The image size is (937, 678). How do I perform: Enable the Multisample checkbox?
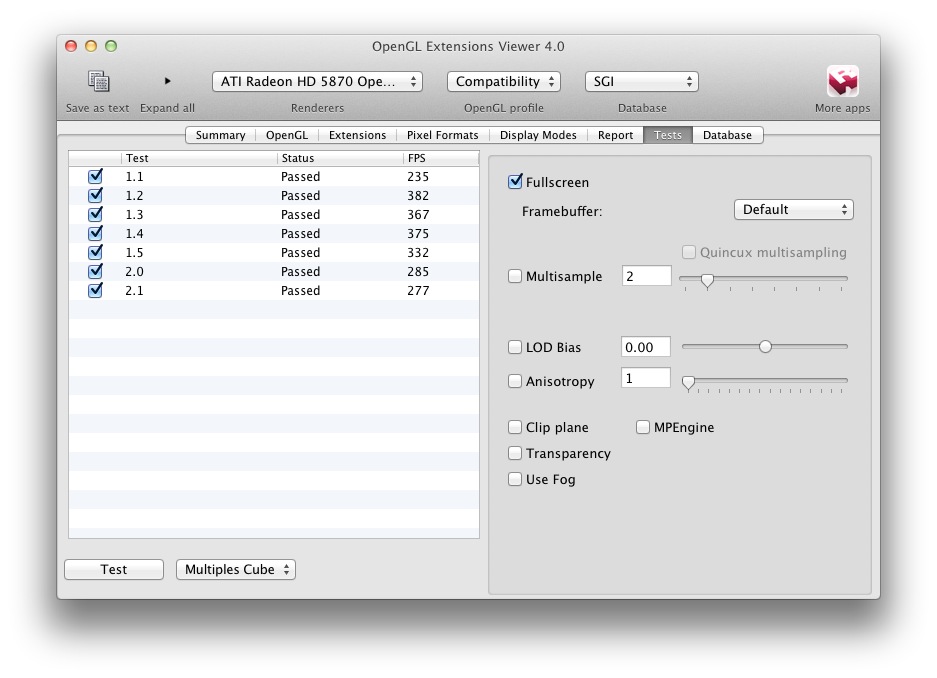[515, 276]
